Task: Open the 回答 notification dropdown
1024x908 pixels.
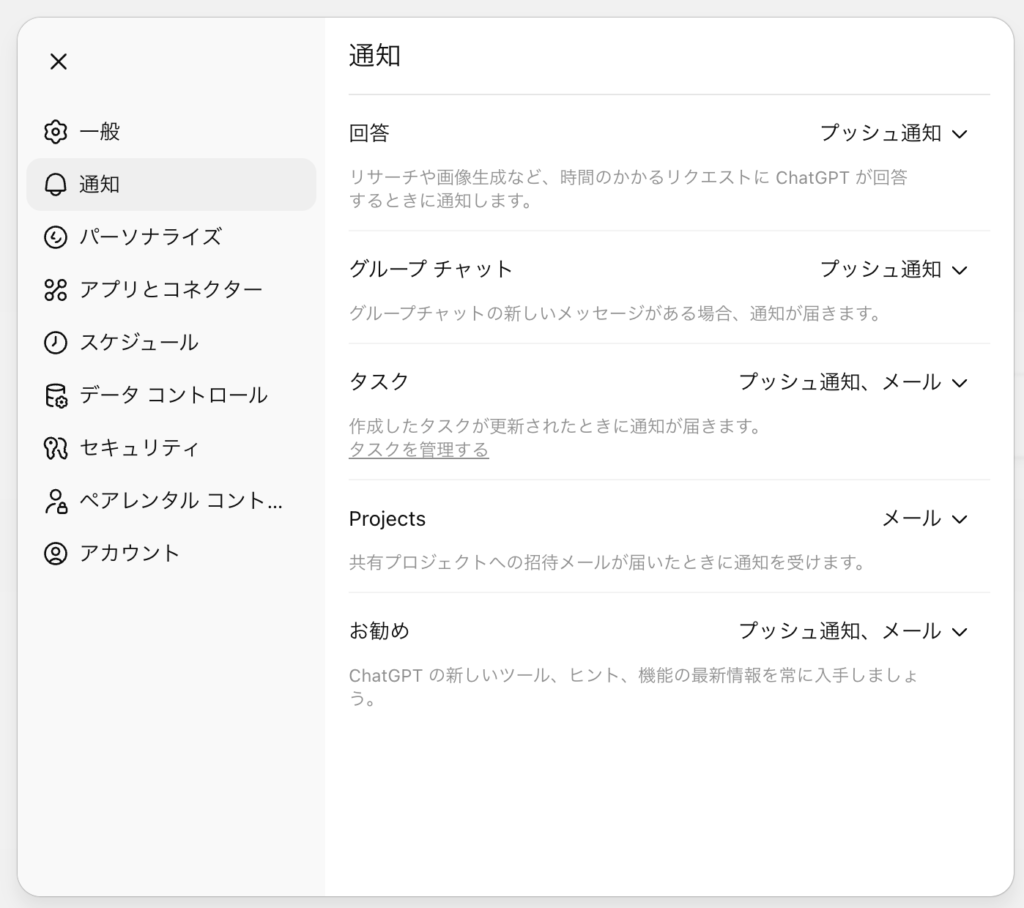Action: [x=894, y=133]
